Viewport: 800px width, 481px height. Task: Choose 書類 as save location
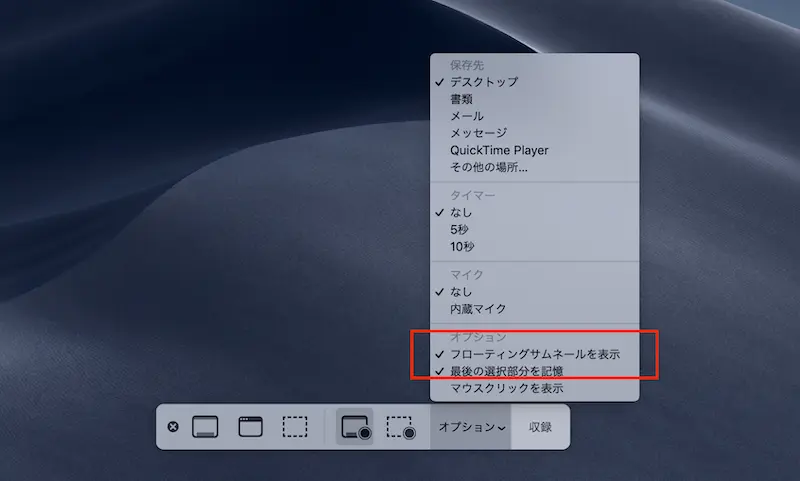click(535, 99)
